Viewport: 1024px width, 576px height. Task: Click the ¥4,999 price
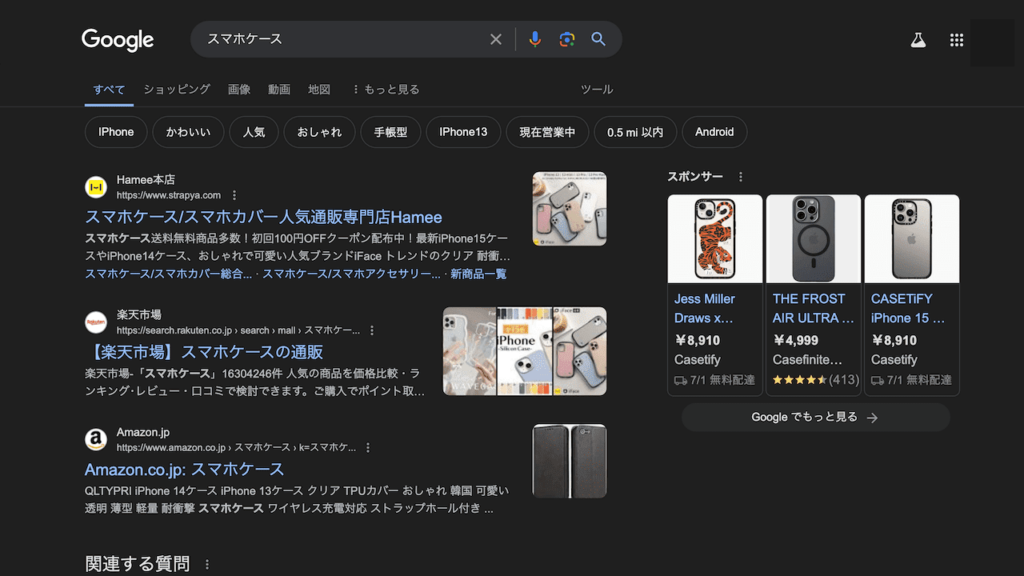pos(796,340)
